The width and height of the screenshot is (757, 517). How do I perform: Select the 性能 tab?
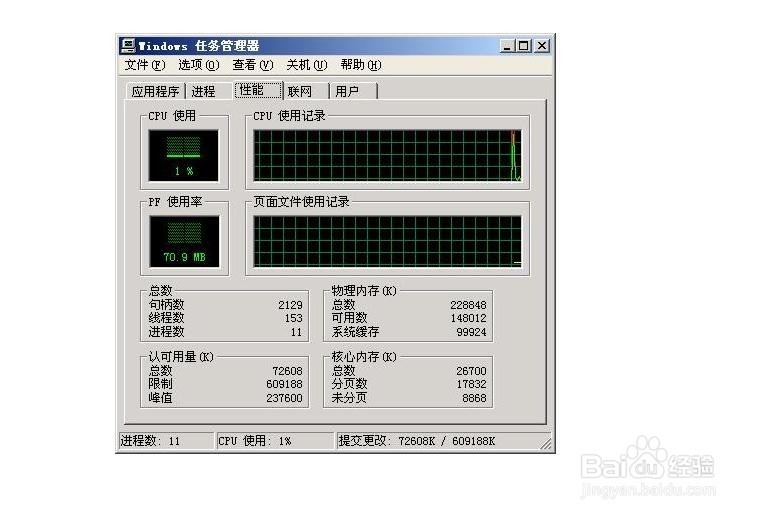coord(258,90)
